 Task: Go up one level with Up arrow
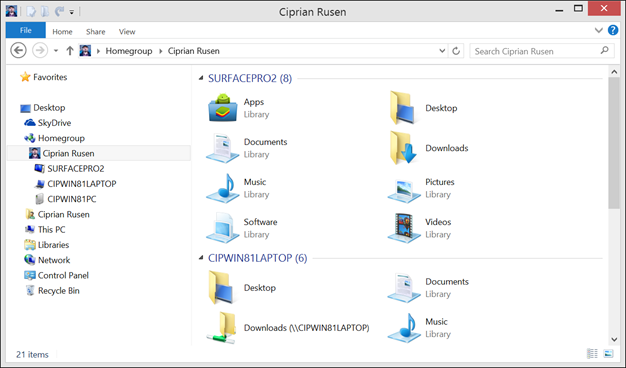[x=70, y=51]
